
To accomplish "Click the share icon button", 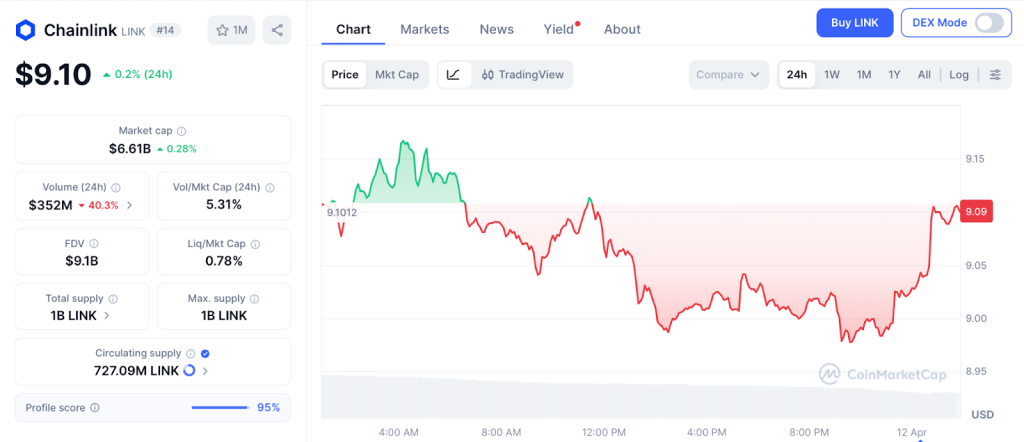I will click(x=277, y=30).
